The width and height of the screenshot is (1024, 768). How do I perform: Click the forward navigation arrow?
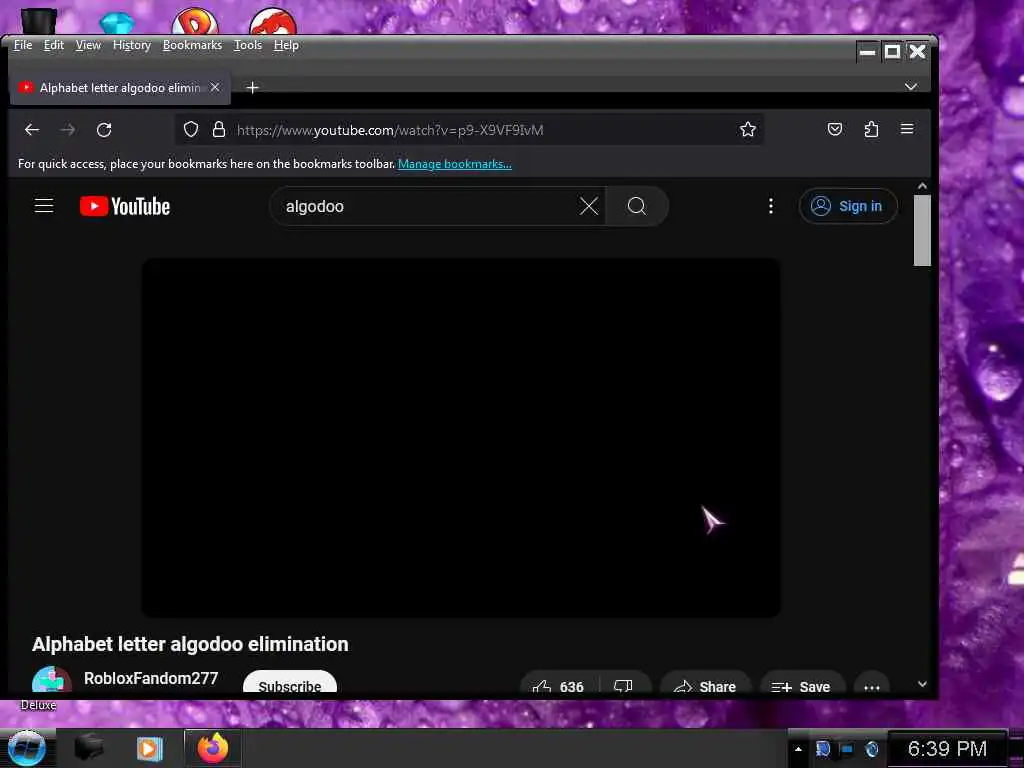[x=67, y=130]
